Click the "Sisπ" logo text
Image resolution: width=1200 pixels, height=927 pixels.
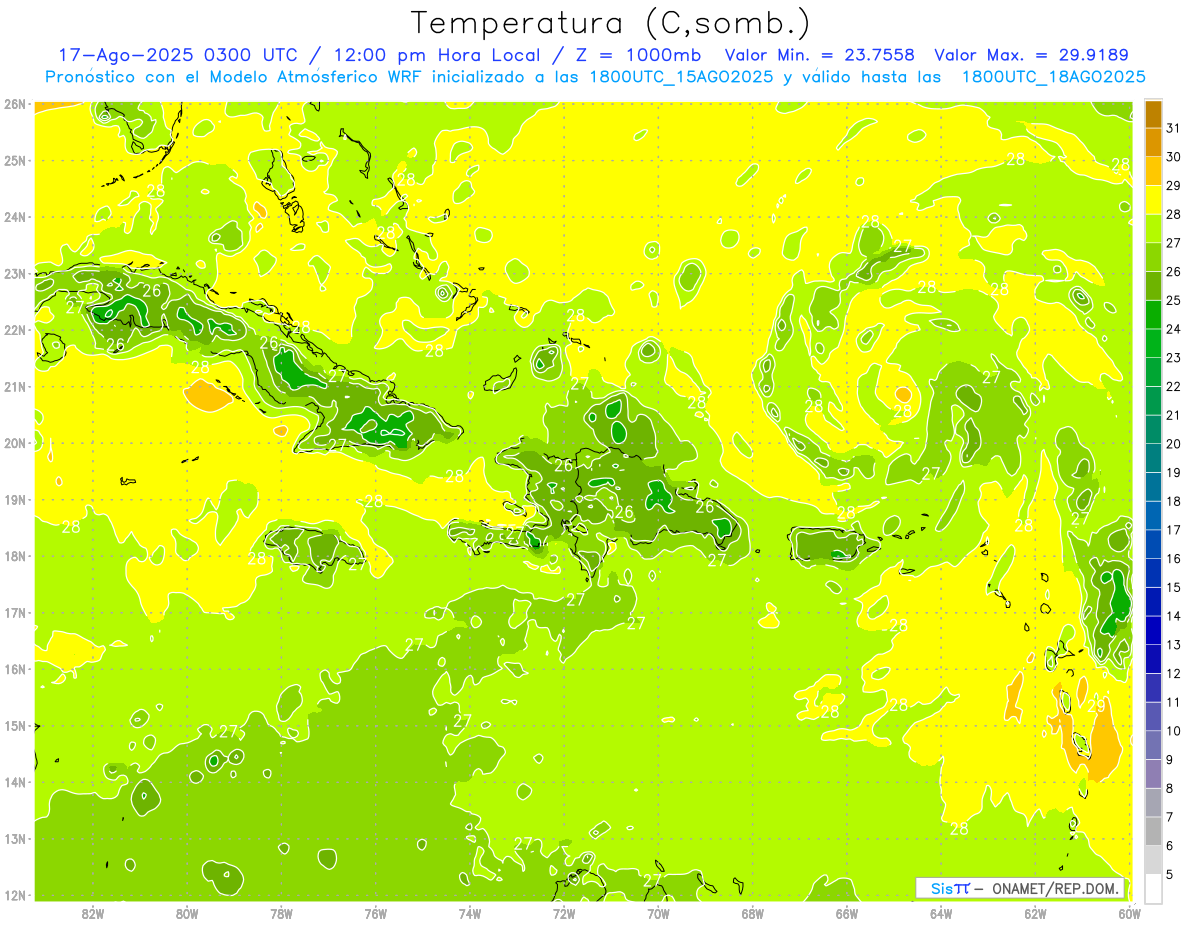(x=949, y=888)
